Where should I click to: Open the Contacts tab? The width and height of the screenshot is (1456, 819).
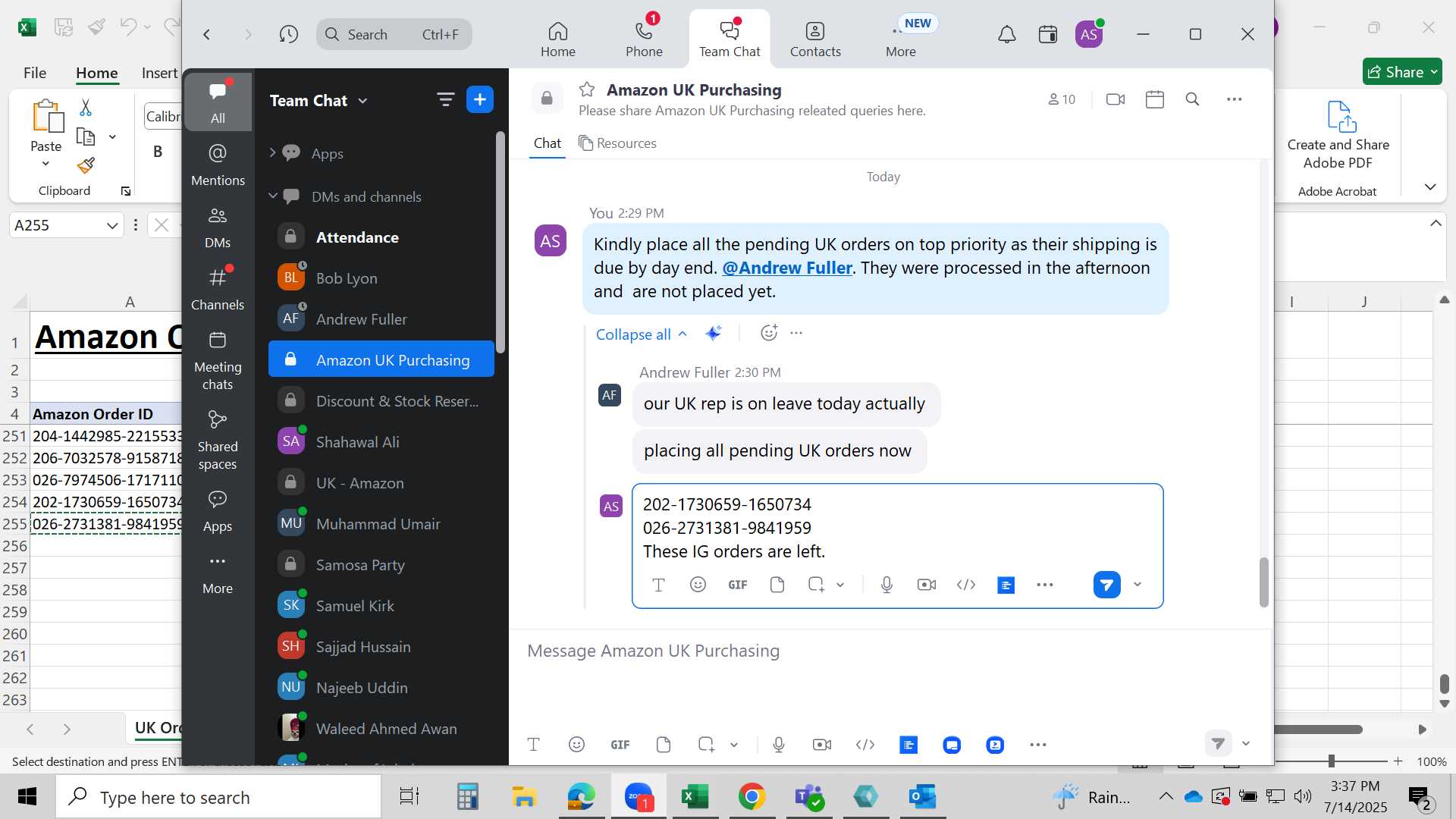tap(815, 39)
